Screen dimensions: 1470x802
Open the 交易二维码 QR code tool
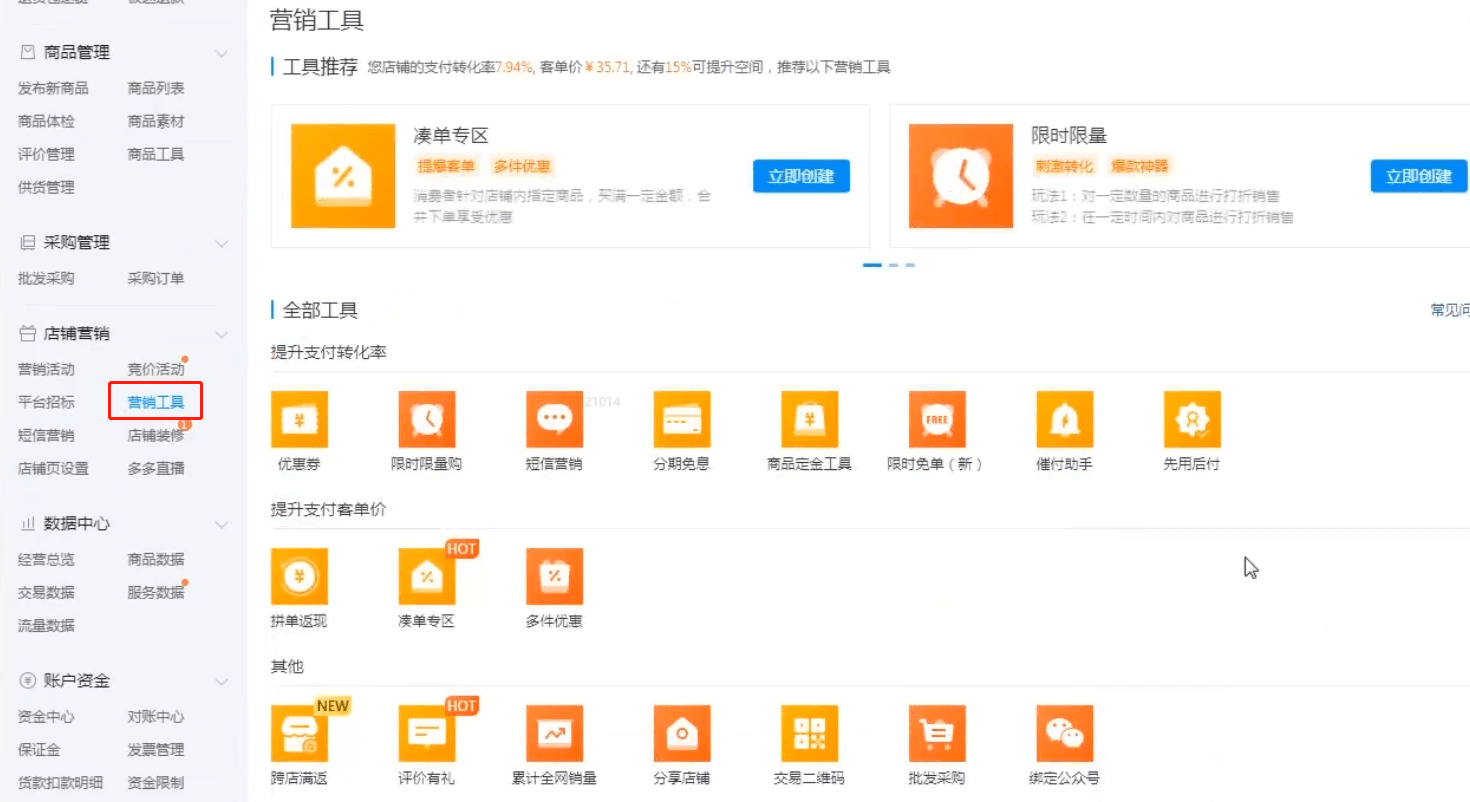click(809, 733)
